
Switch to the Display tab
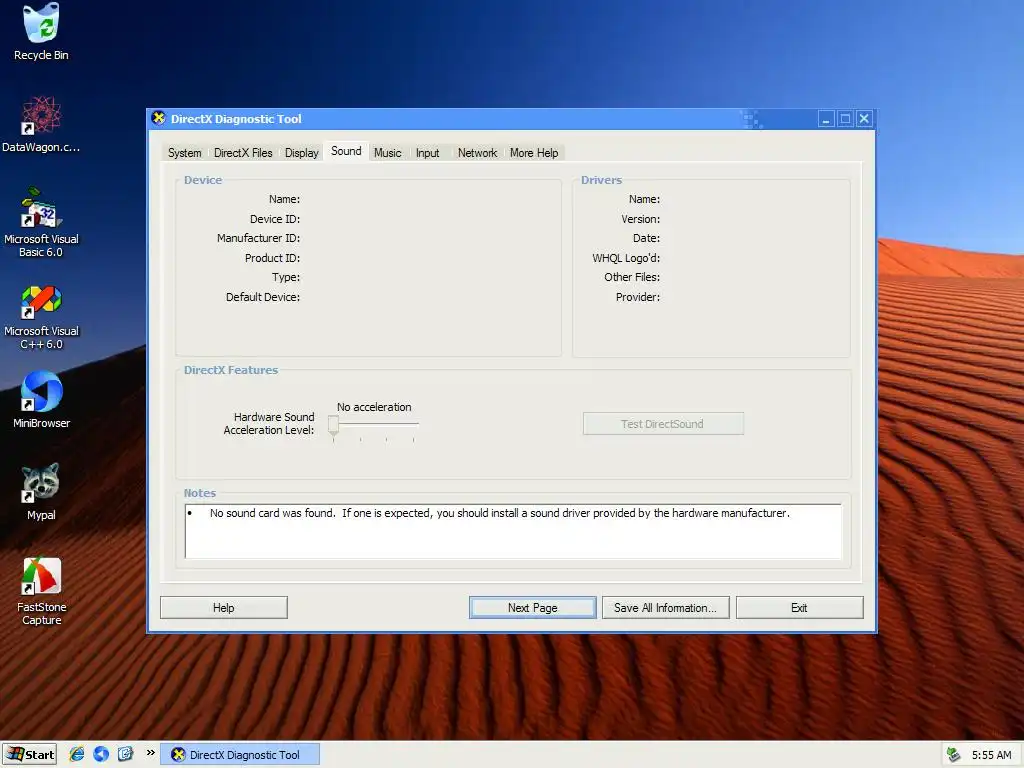point(301,153)
